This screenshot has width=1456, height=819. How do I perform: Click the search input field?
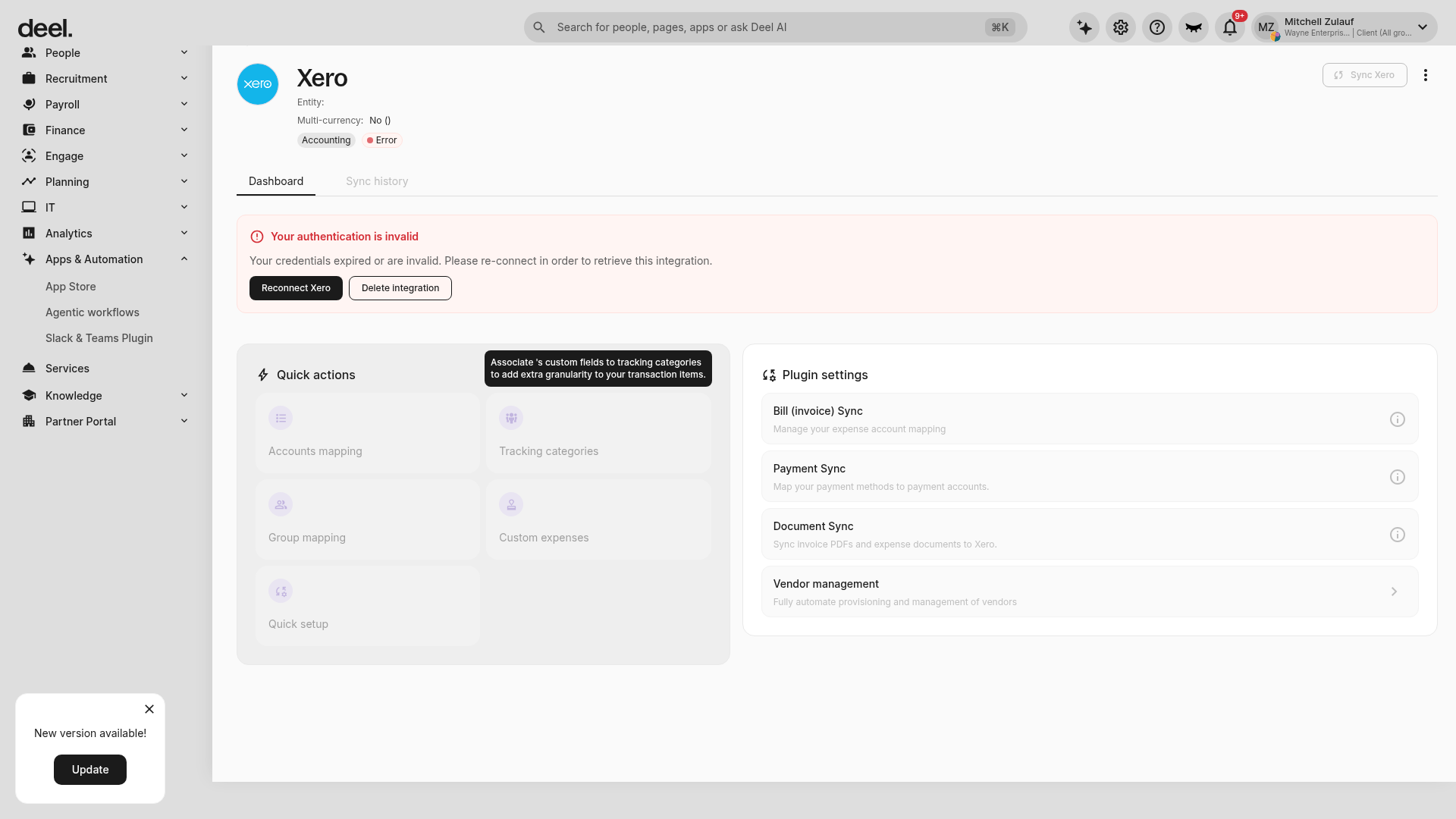[x=775, y=27]
